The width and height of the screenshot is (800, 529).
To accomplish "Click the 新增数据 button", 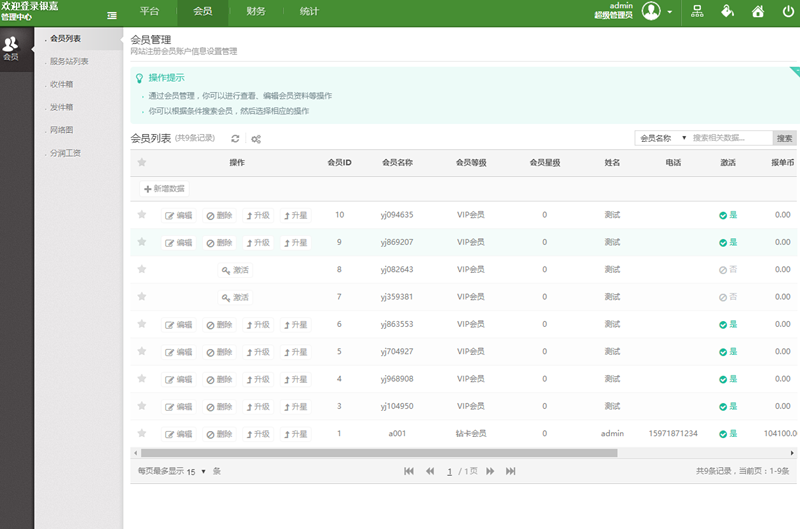I will (164, 188).
